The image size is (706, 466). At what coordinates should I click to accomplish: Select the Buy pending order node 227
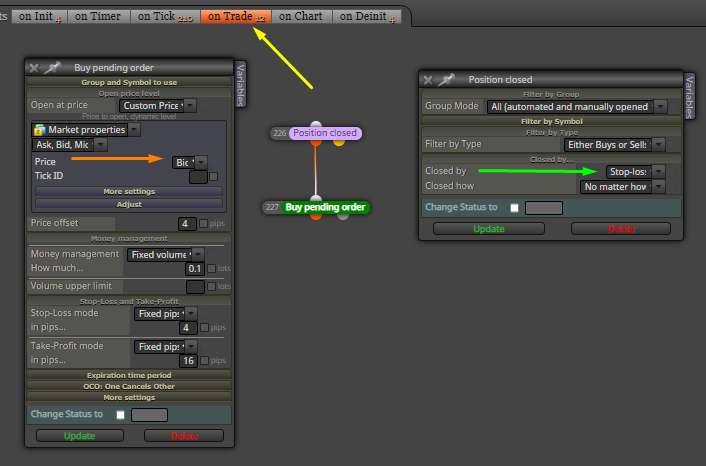tap(316, 208)
